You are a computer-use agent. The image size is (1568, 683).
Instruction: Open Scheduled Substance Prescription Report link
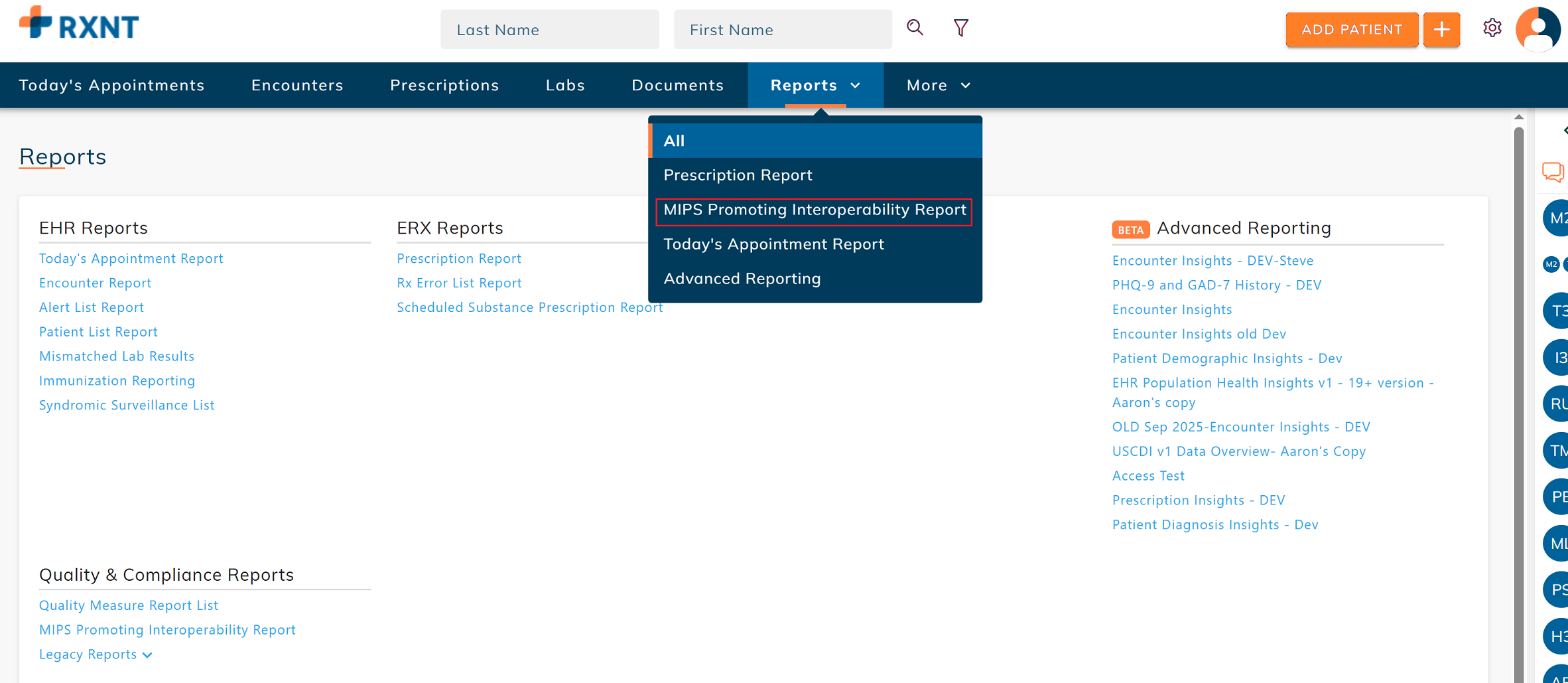pos(529,307)
